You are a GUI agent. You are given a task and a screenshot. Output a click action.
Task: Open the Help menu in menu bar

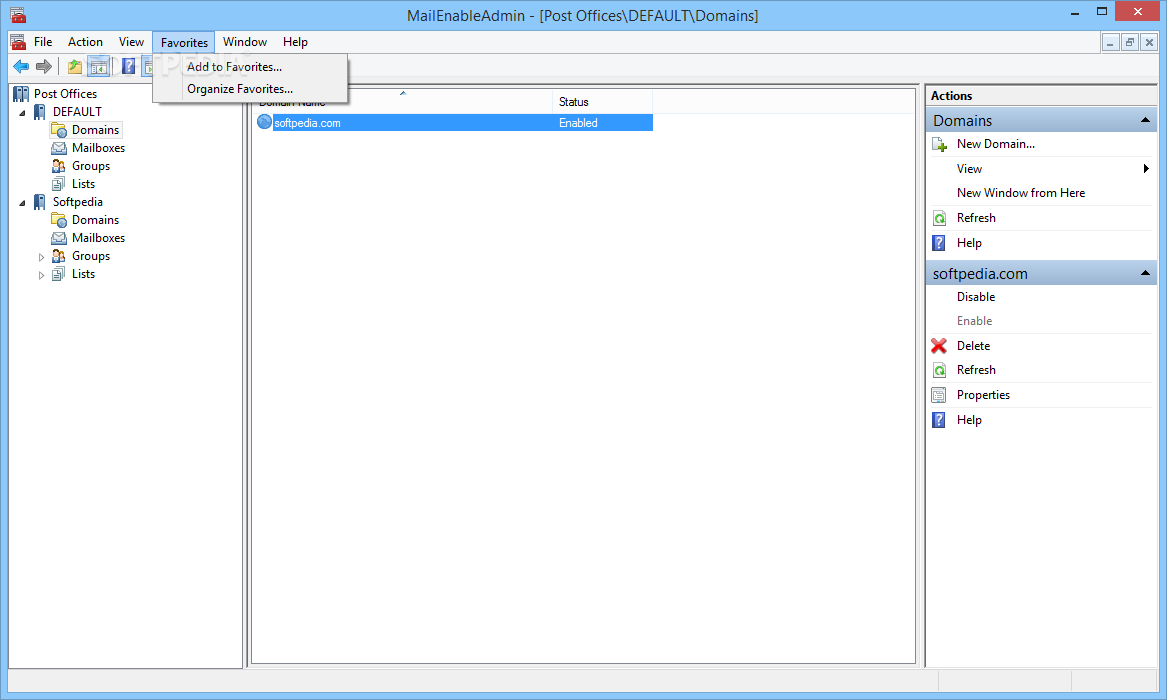tap(295, 42)
